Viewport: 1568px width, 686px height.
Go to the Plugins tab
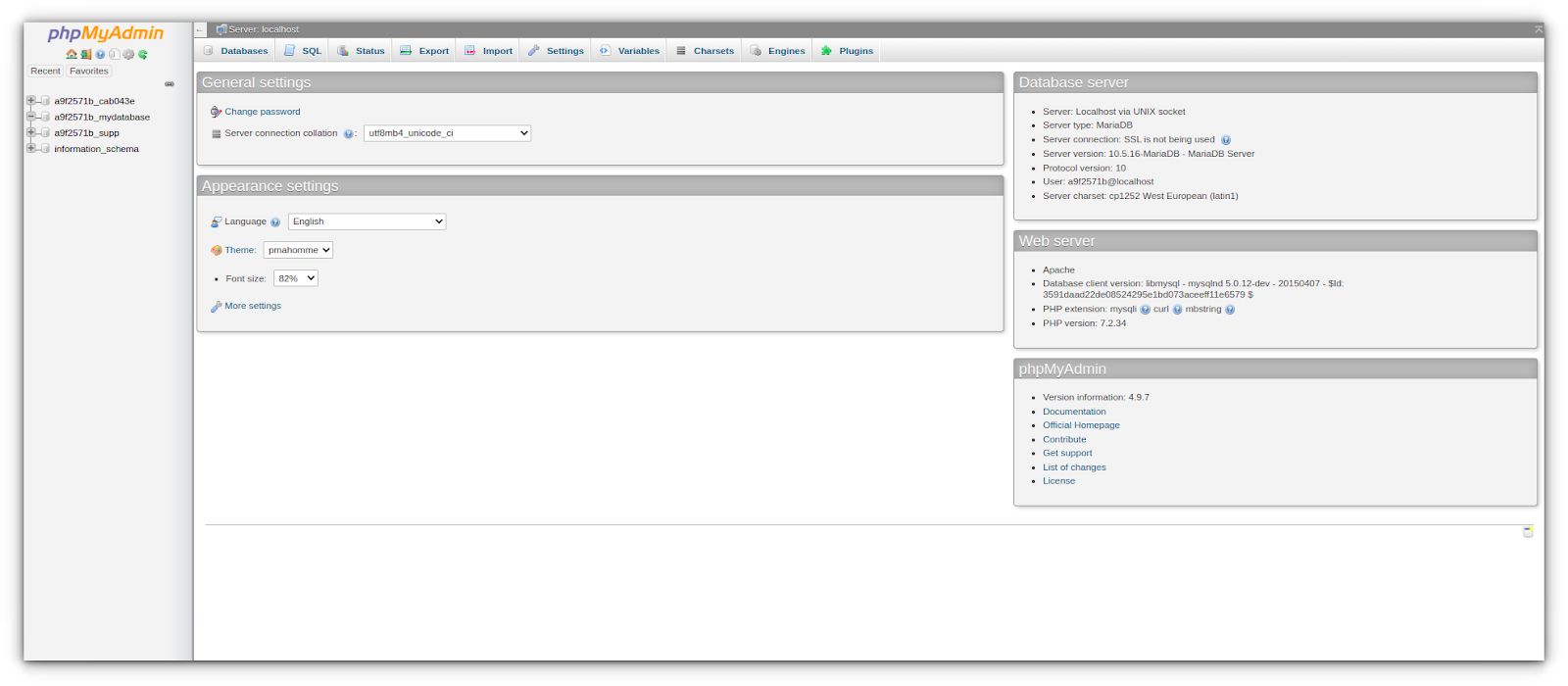point(847,51)
